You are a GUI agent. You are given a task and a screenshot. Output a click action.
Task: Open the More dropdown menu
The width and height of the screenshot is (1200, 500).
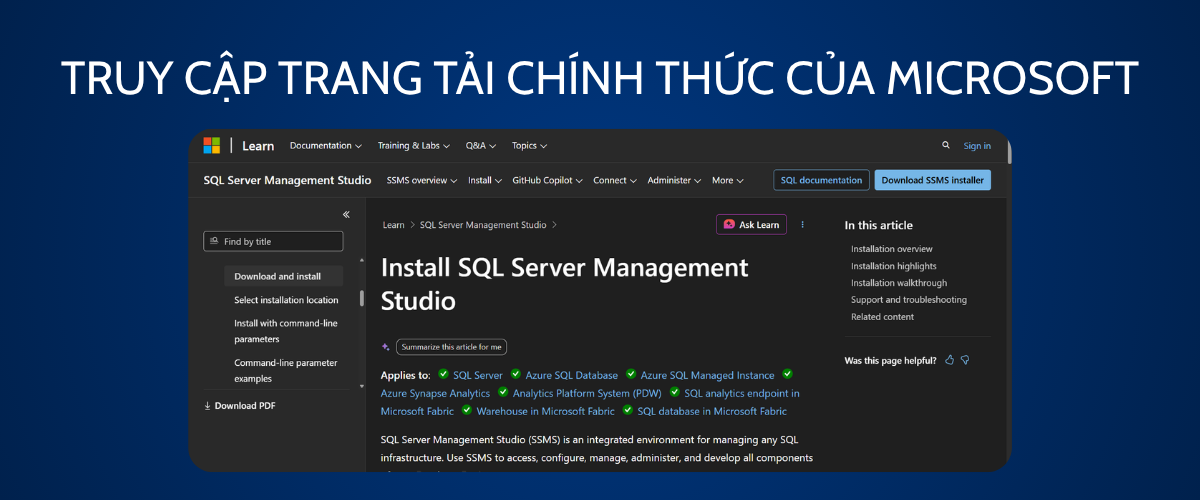(728, 181)
